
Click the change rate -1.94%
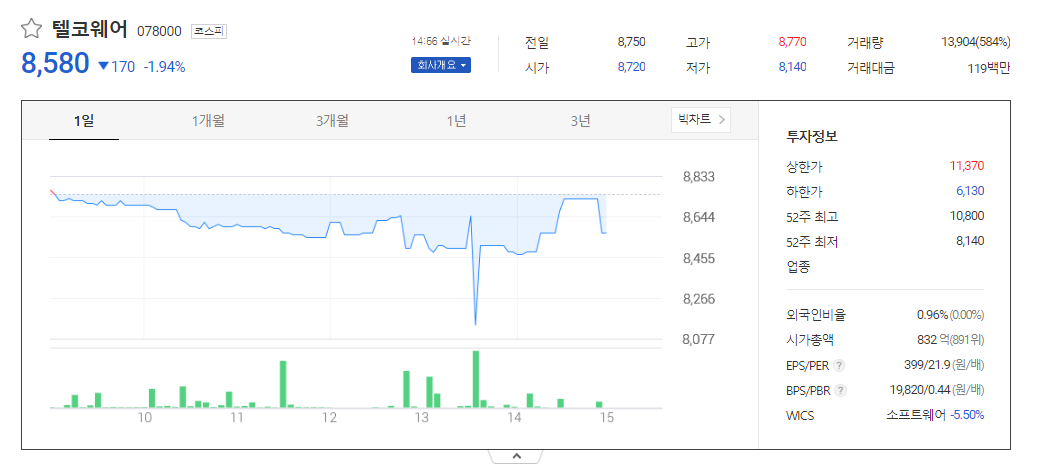click(x=164, y=67)
